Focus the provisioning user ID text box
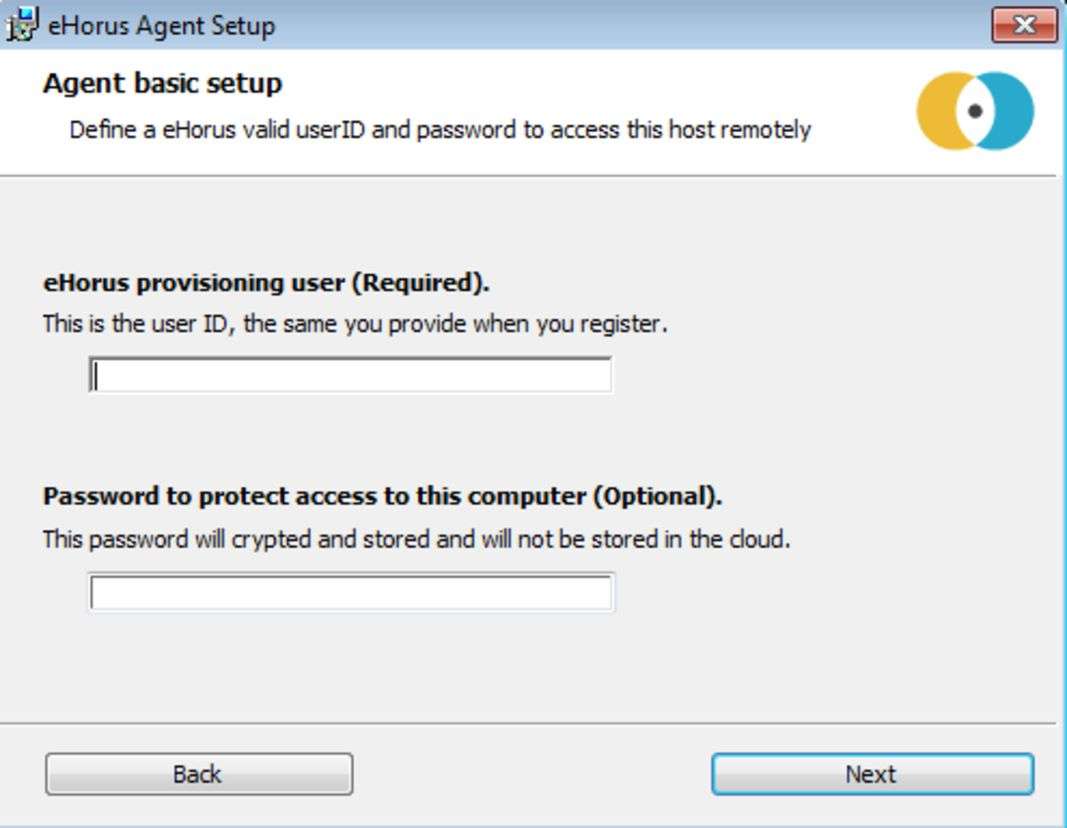Viewport: 1067px width, 828px height. pyautogui.click(x=350, y=375)
